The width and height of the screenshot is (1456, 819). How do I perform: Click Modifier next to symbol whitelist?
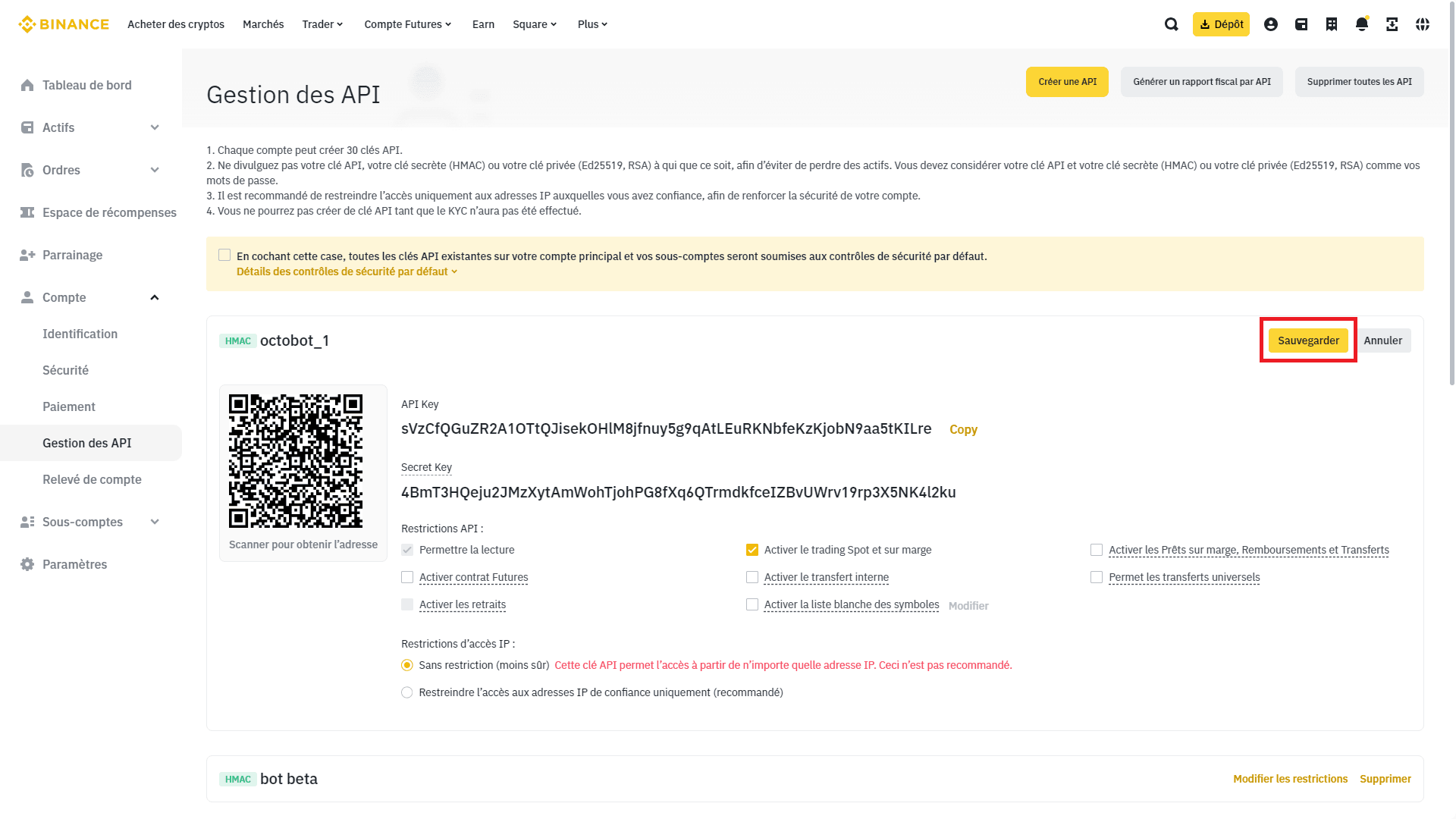968,606
